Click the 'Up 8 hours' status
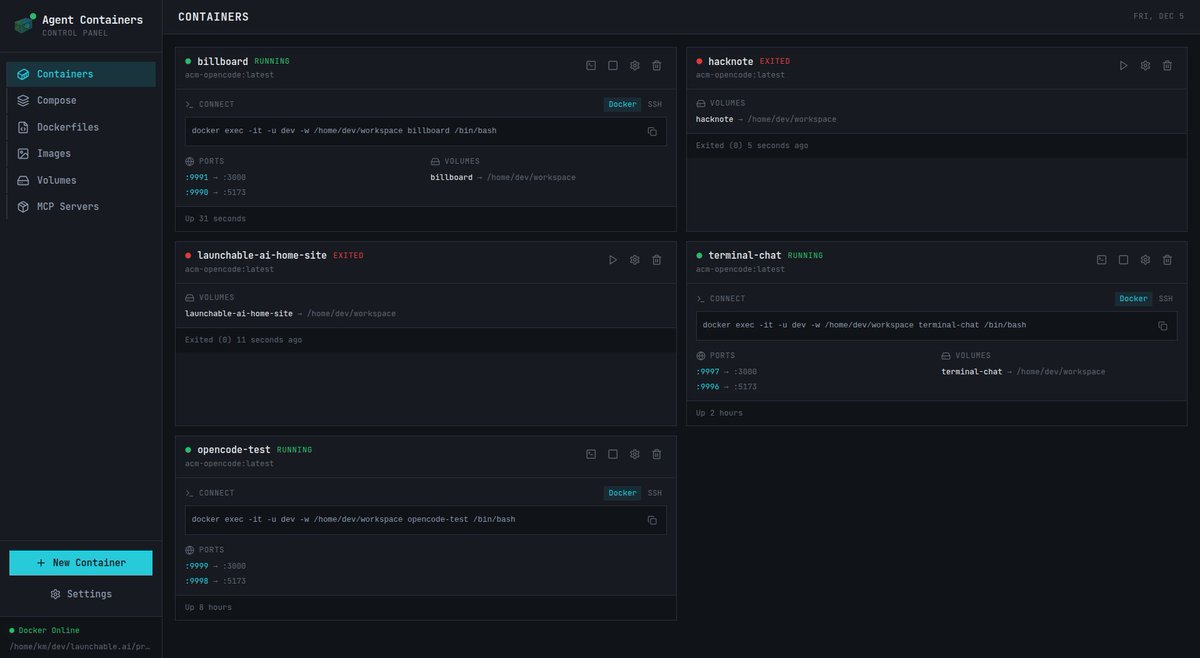1200x658 pixels. pyautogui.click(x=208, y=607)
